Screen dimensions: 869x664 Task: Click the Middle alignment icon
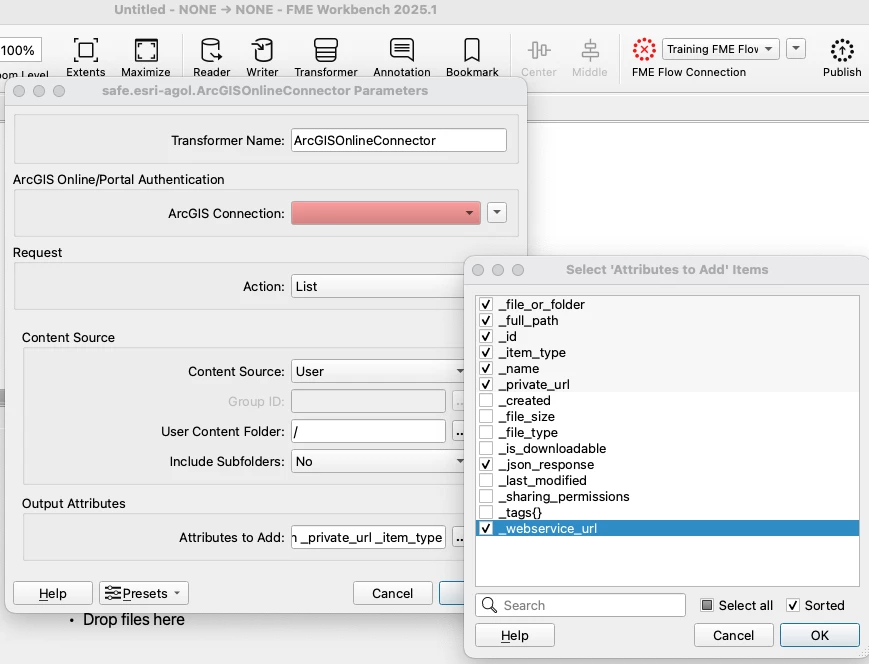pos(590,50)
